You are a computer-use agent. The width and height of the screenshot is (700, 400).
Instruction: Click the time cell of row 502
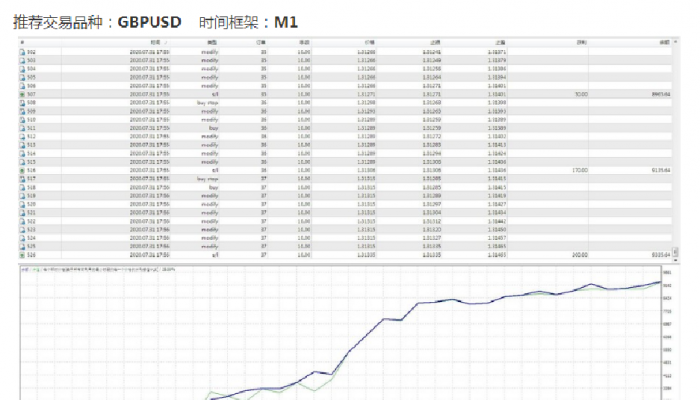[x=150, y=52]
